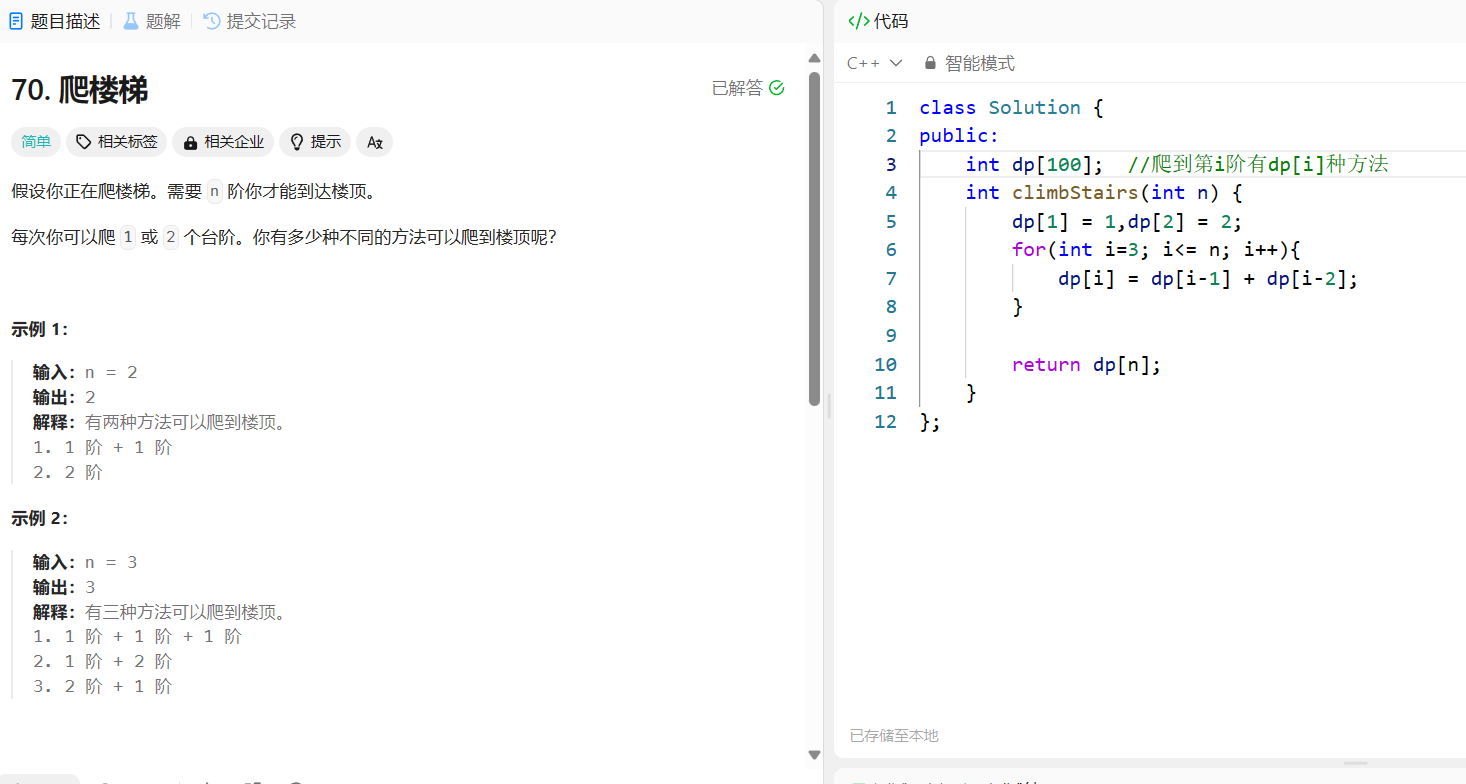
Task: Click the 示例 1 heading
Action: tap(40, 329)
